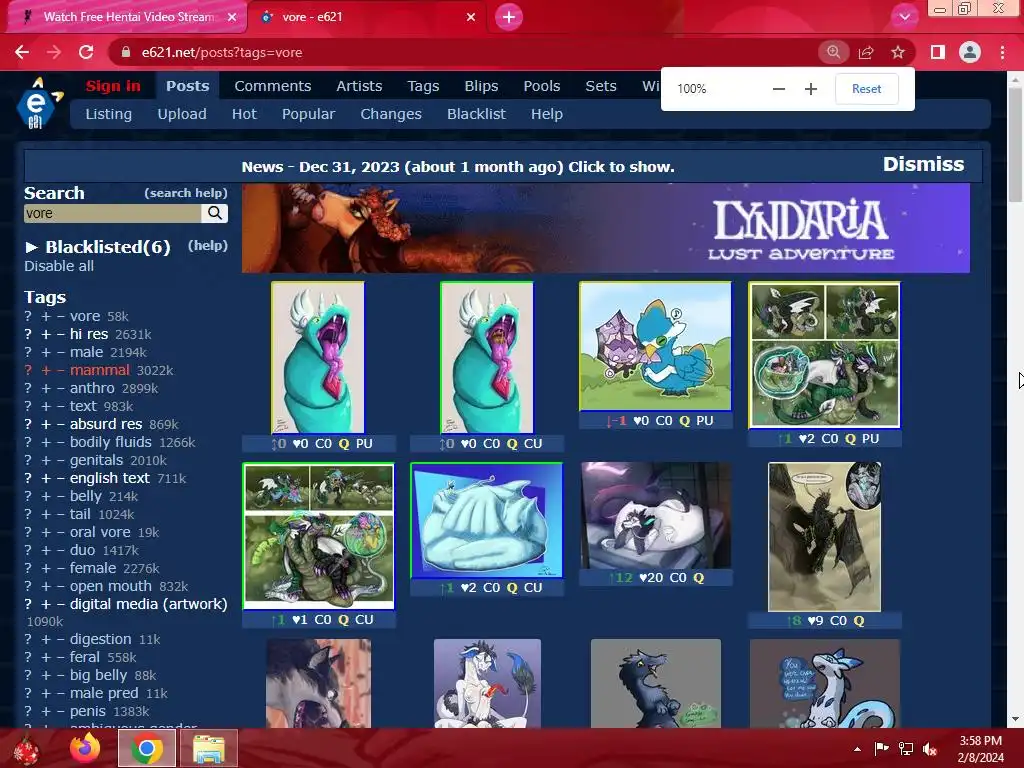Screen dimensions: 1024x768
Task: Open the Blacklisted (help) link
Action: coord(208,246)
